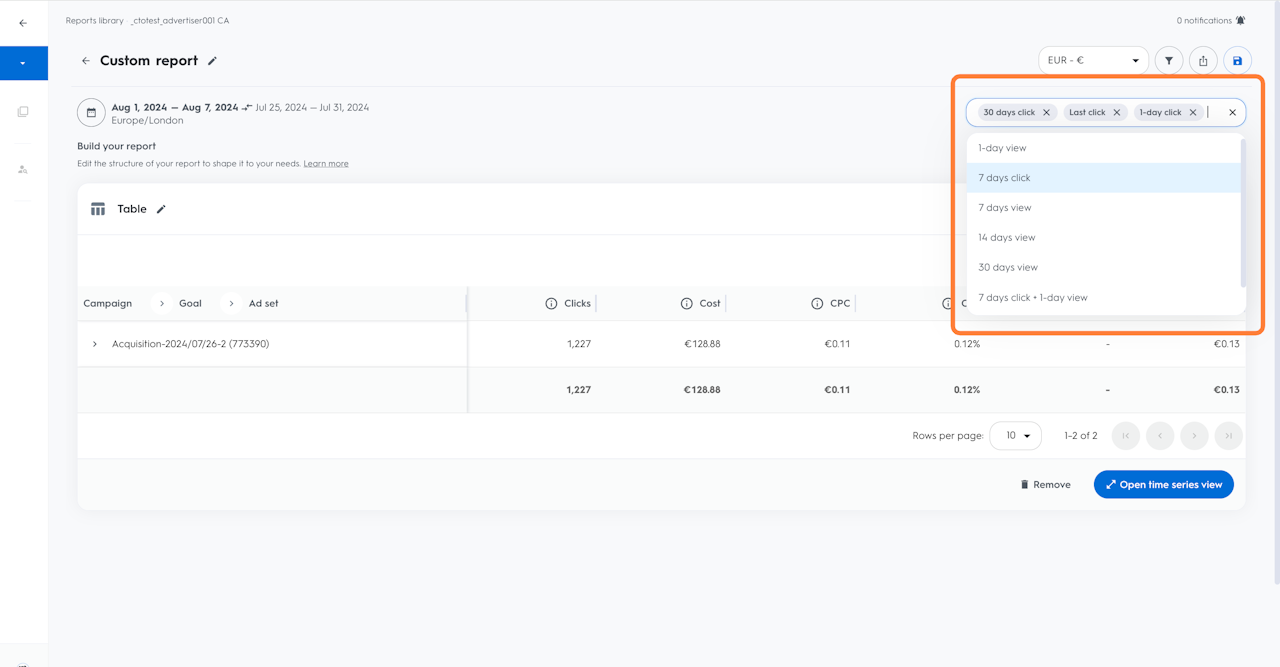Follow the Learn more link
This screenshot has height=667, width=1280.
coord(326,164)
